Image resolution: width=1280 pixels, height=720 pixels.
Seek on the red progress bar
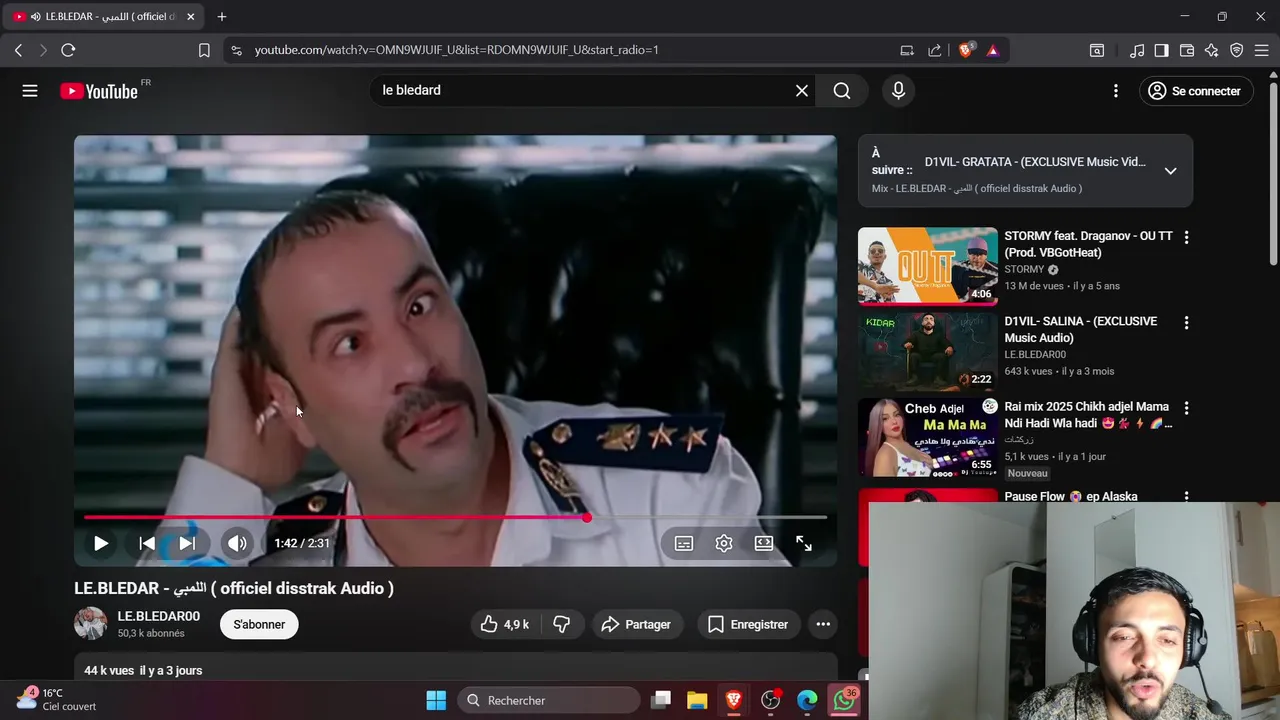tap(455, 517)
